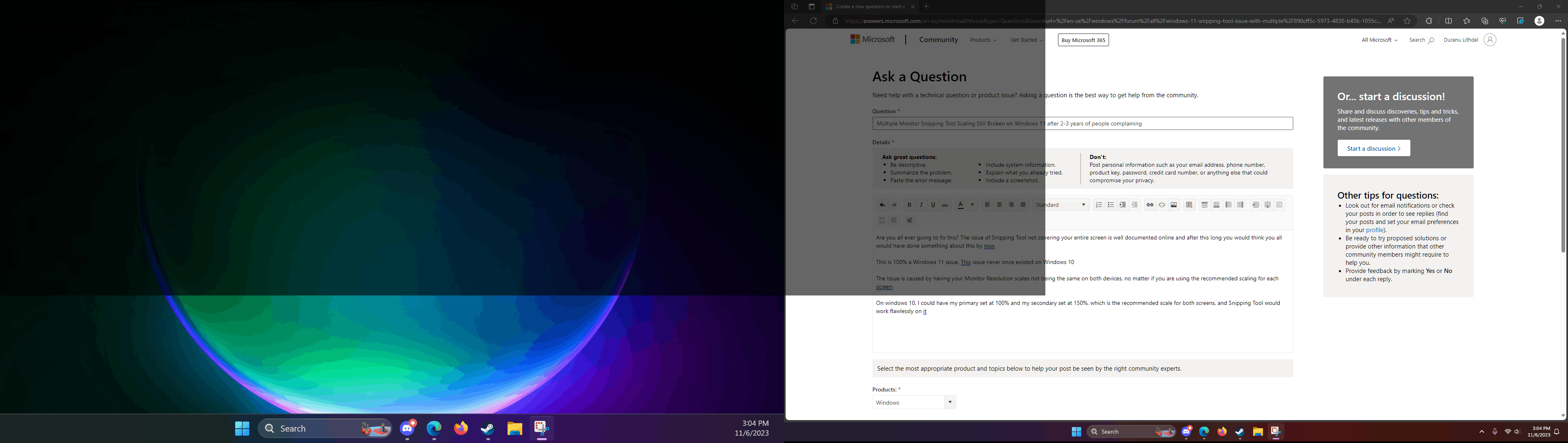Toggle bold formatting in the editor
The width and height of the screenshot is (1568, 443).
click(909, 205)
